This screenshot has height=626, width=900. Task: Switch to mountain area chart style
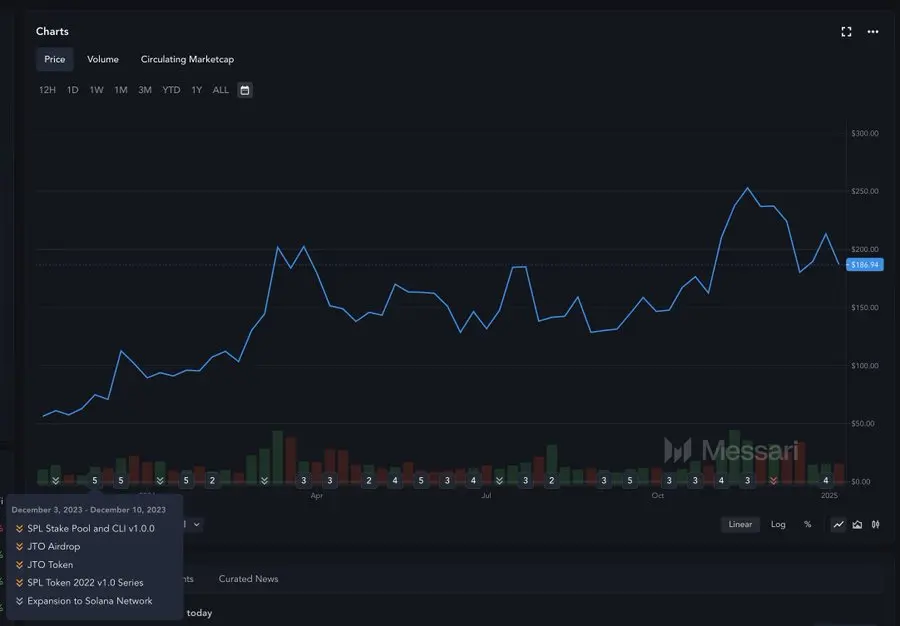[857, 524]
